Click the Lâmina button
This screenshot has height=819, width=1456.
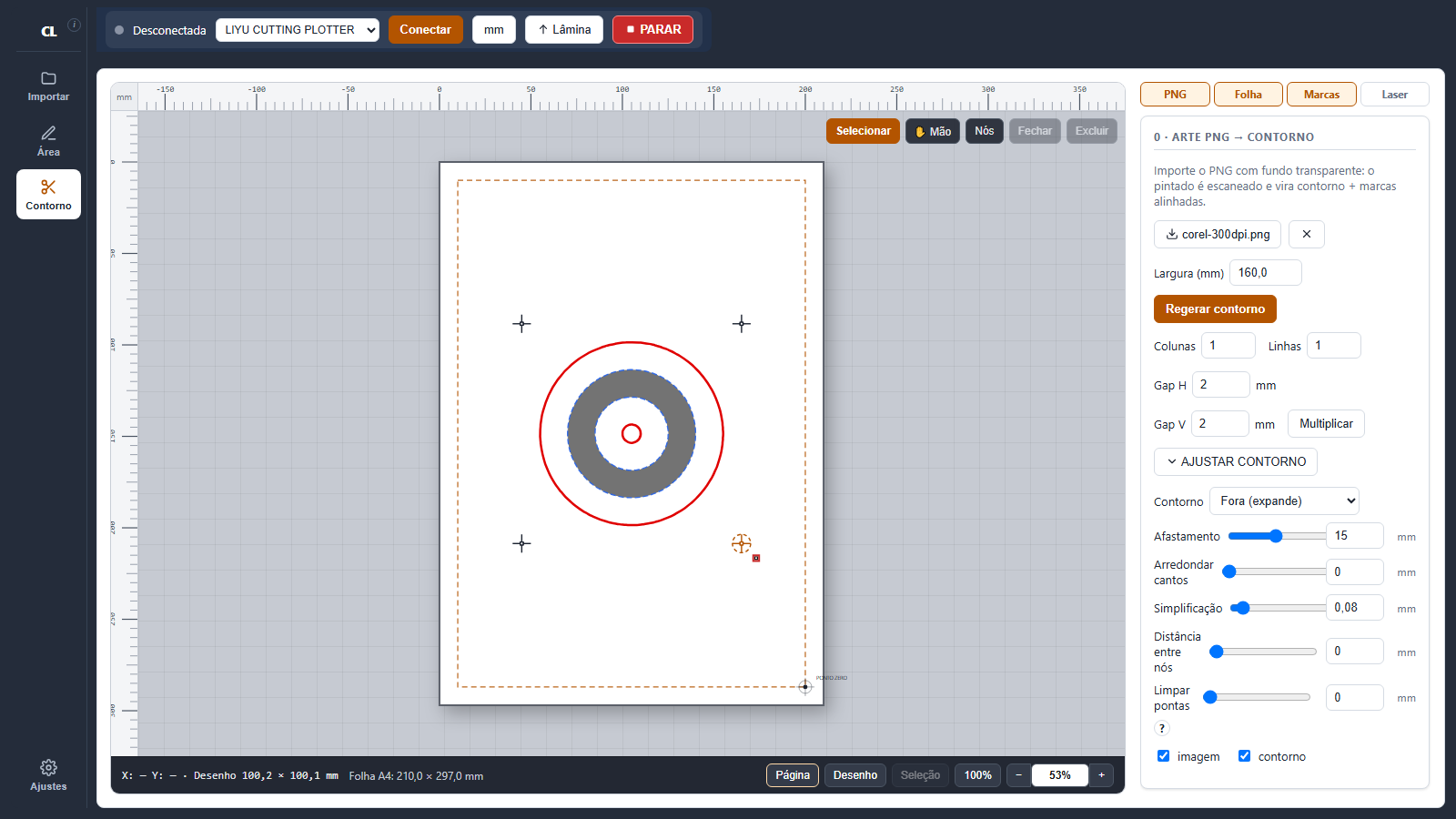[564, 30]
